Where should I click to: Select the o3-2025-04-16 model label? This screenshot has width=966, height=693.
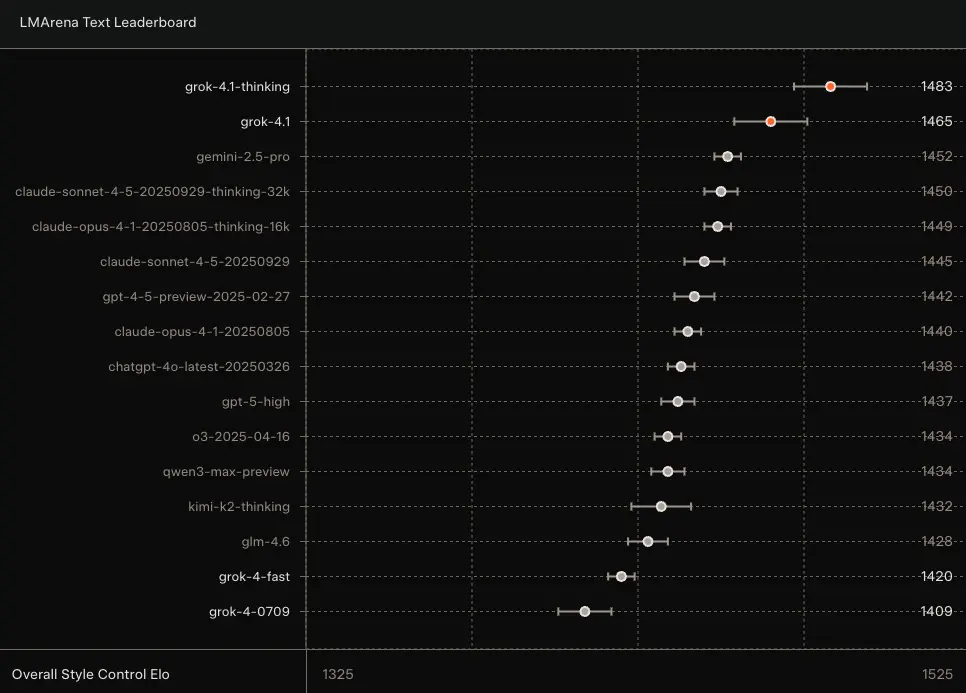(241, 437)
